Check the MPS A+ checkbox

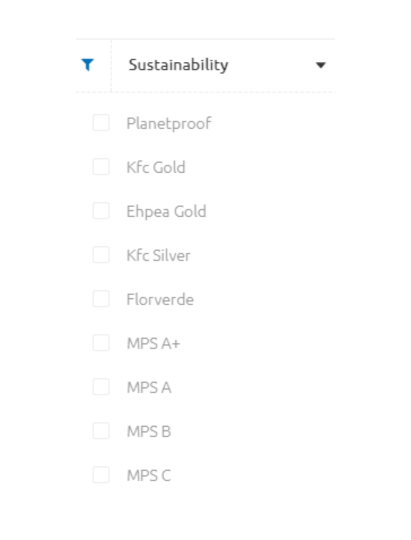point(101,343)
